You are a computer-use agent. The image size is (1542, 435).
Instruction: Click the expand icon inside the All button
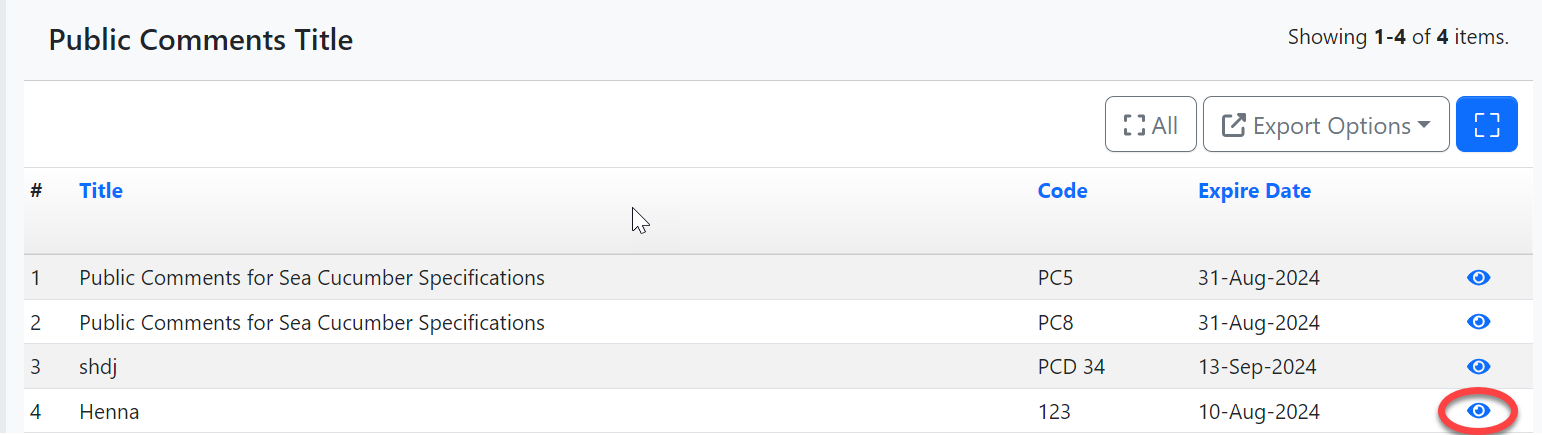click(x=1134, y=126)
